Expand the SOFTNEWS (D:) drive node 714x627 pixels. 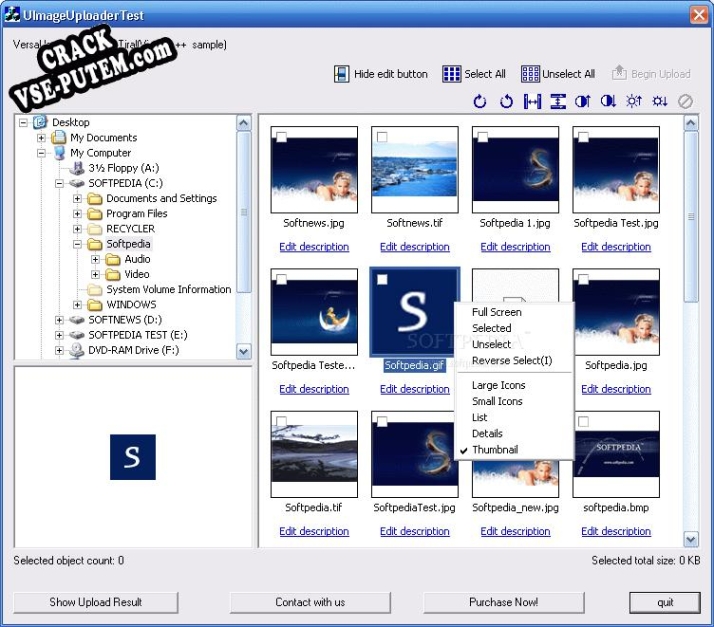pos(59,320)
